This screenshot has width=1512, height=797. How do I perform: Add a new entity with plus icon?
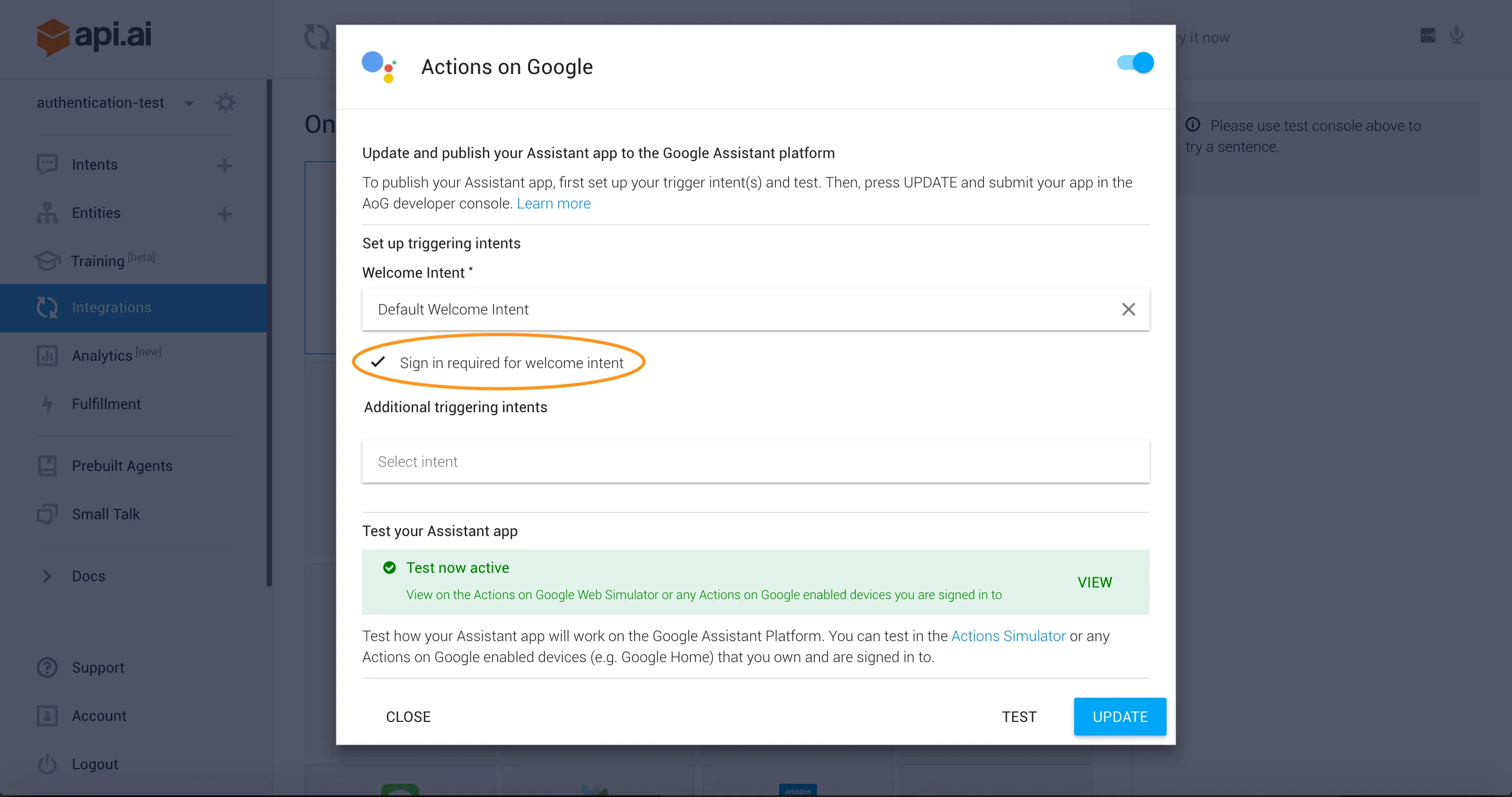224,214
